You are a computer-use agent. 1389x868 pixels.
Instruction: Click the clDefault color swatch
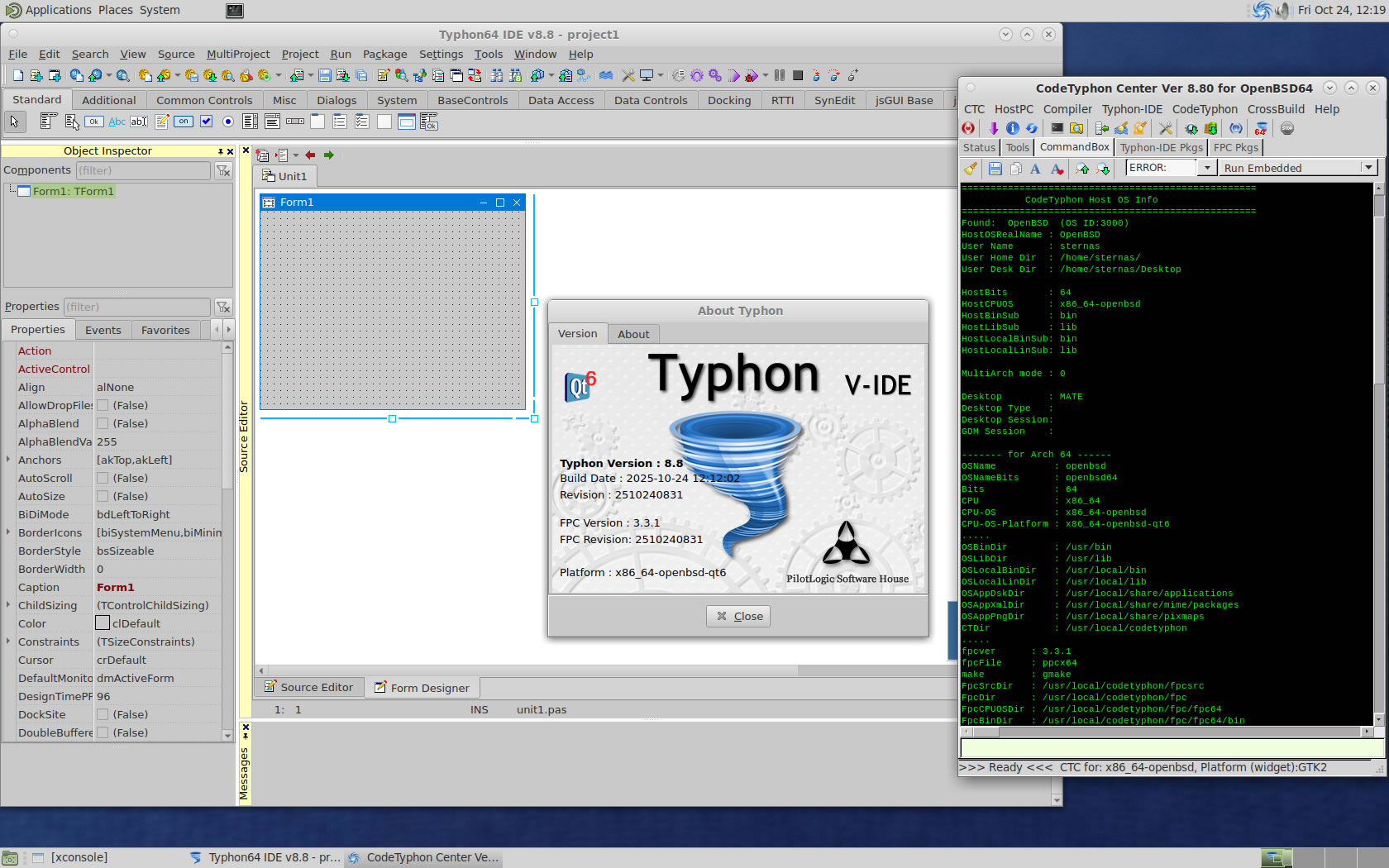pos(103,623)
